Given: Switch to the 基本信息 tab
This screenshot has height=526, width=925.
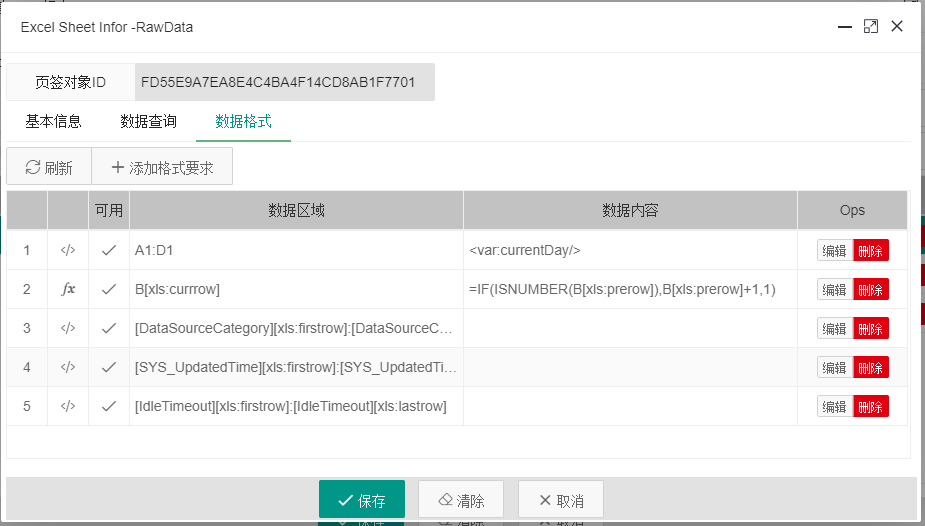Looking at the screenshot, I should point(53,121).
